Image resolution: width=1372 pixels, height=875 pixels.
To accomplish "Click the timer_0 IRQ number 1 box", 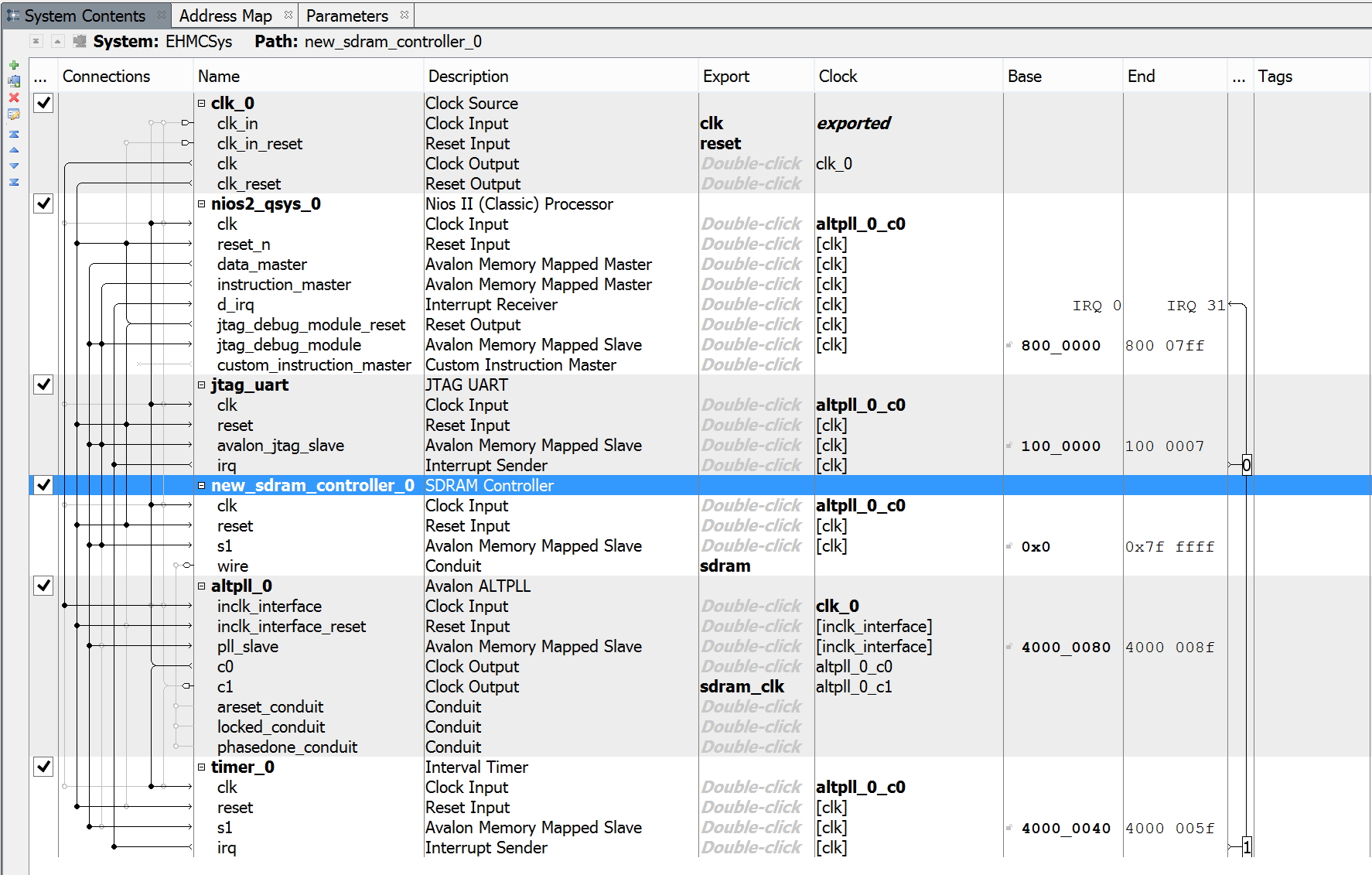I will [1247, 847].
